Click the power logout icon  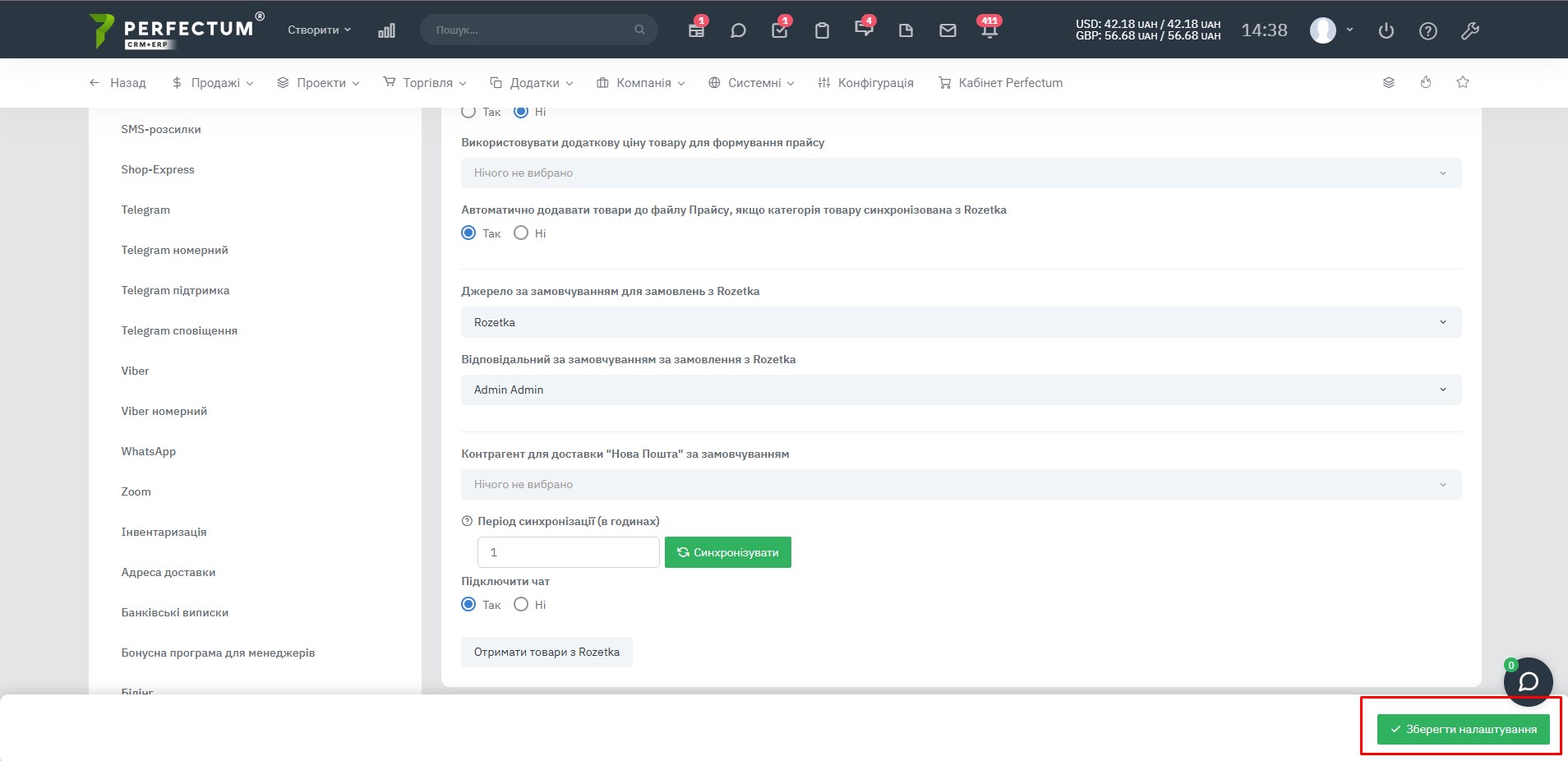tap(1386, 30)
